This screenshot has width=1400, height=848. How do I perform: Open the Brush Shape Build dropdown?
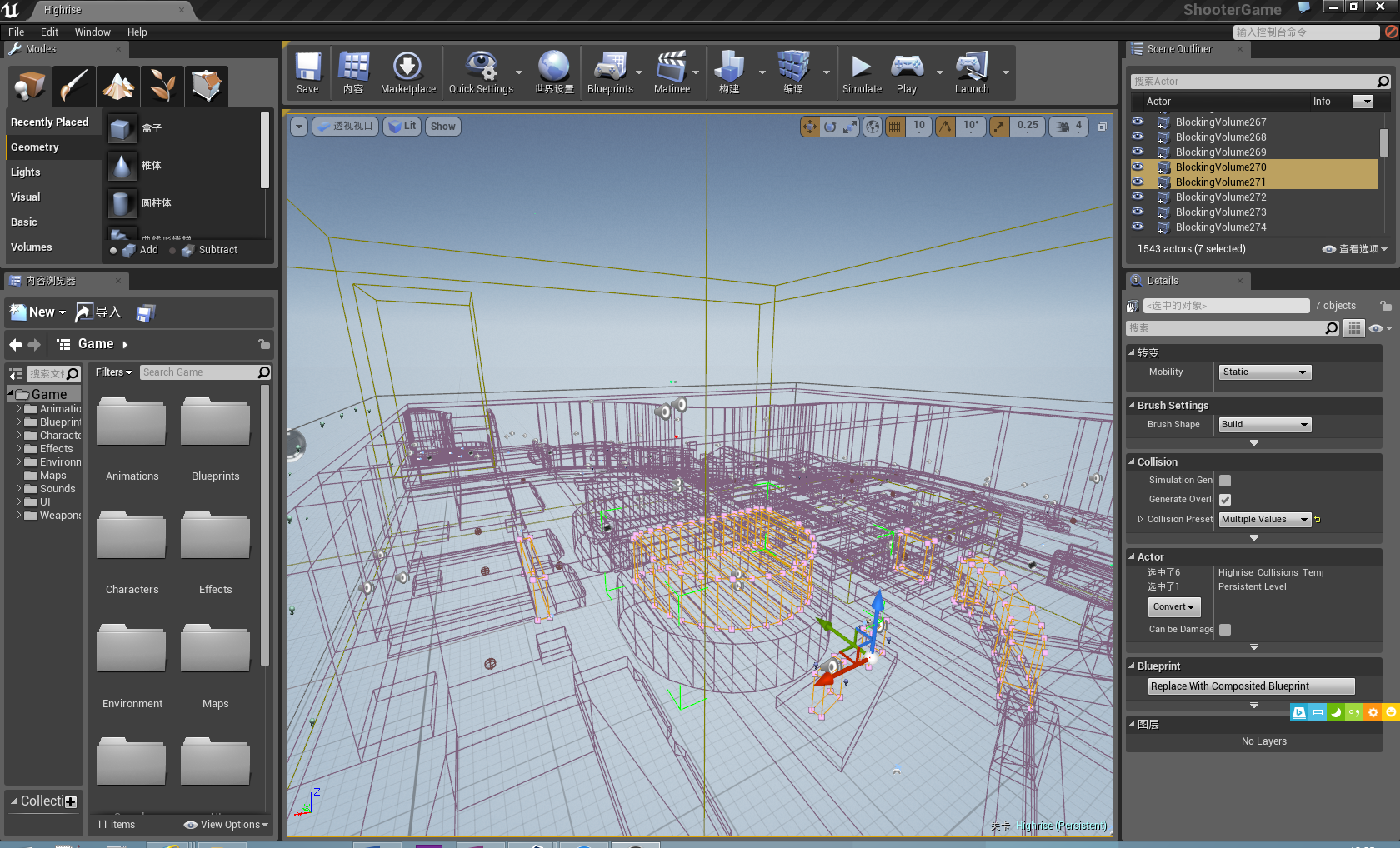(1264, 425)
